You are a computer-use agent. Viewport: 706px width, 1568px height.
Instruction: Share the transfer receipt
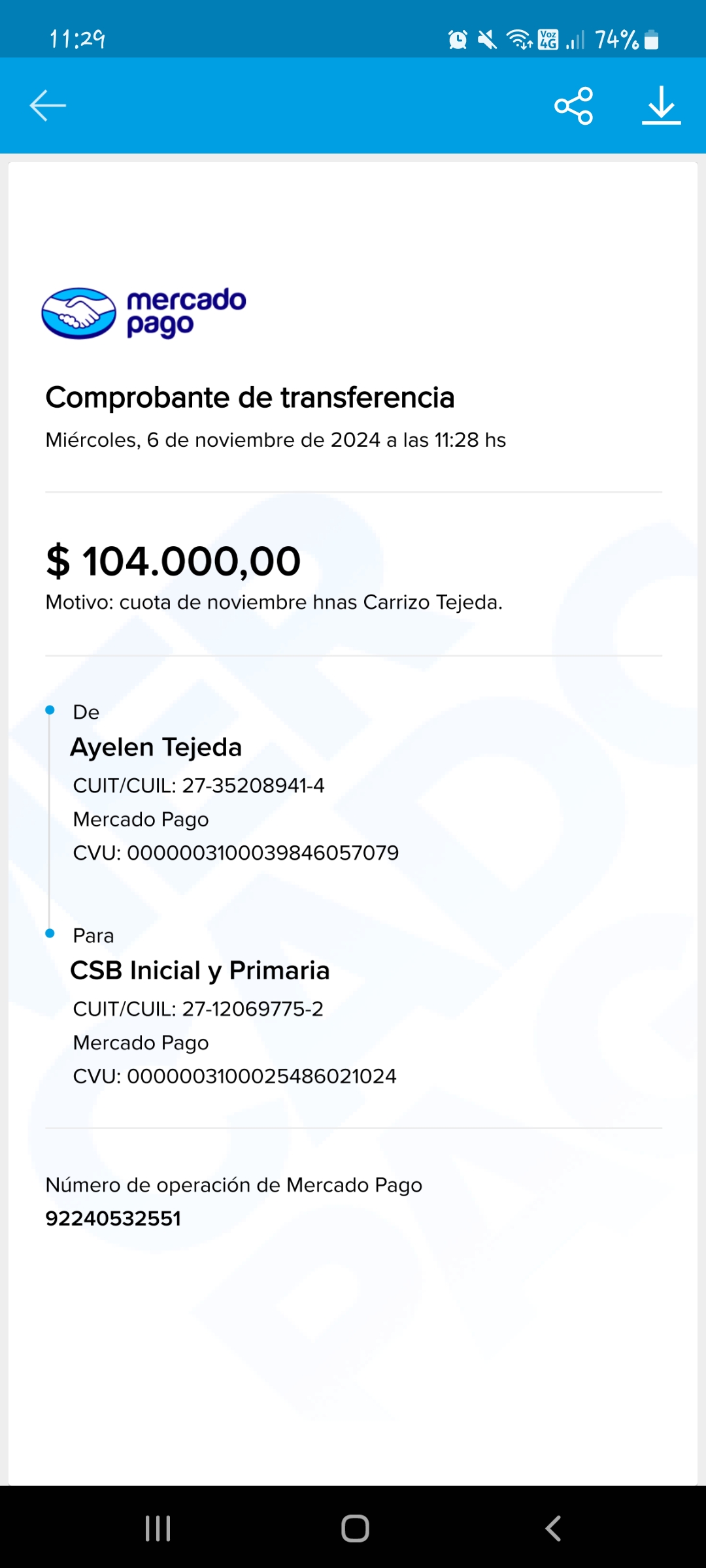pos(573,106)
